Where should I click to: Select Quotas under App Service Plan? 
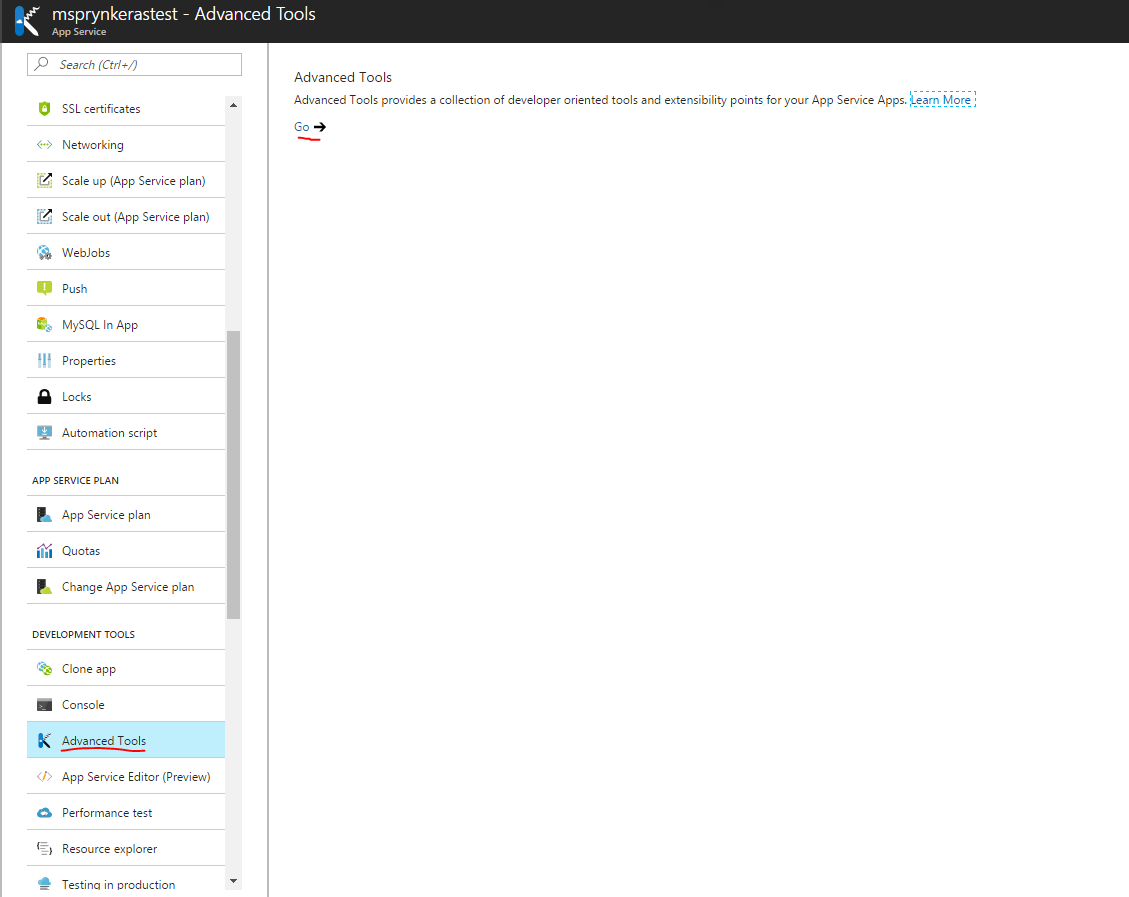(x=126, y=551)
